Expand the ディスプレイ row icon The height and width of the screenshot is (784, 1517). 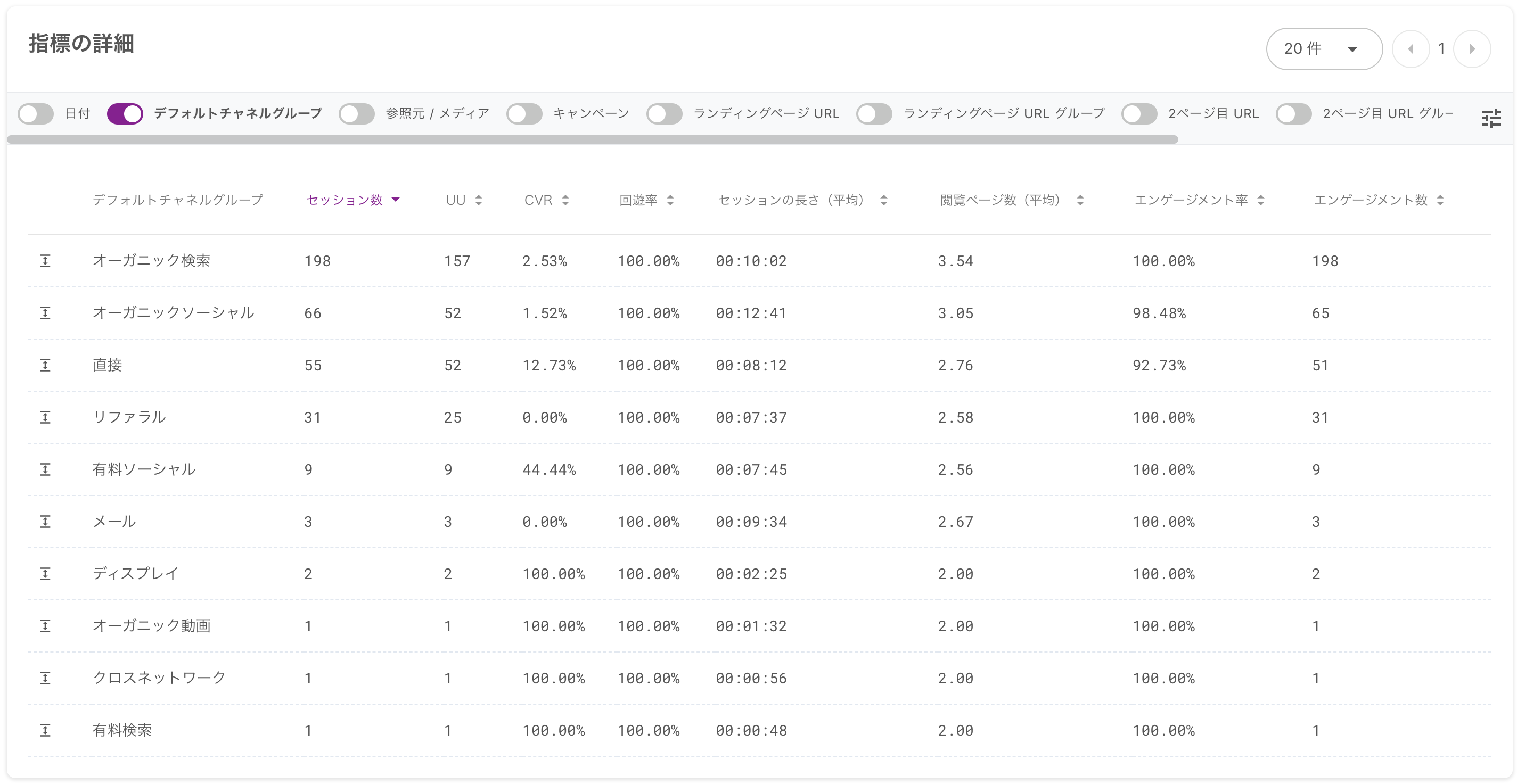[x=45, y=574]
